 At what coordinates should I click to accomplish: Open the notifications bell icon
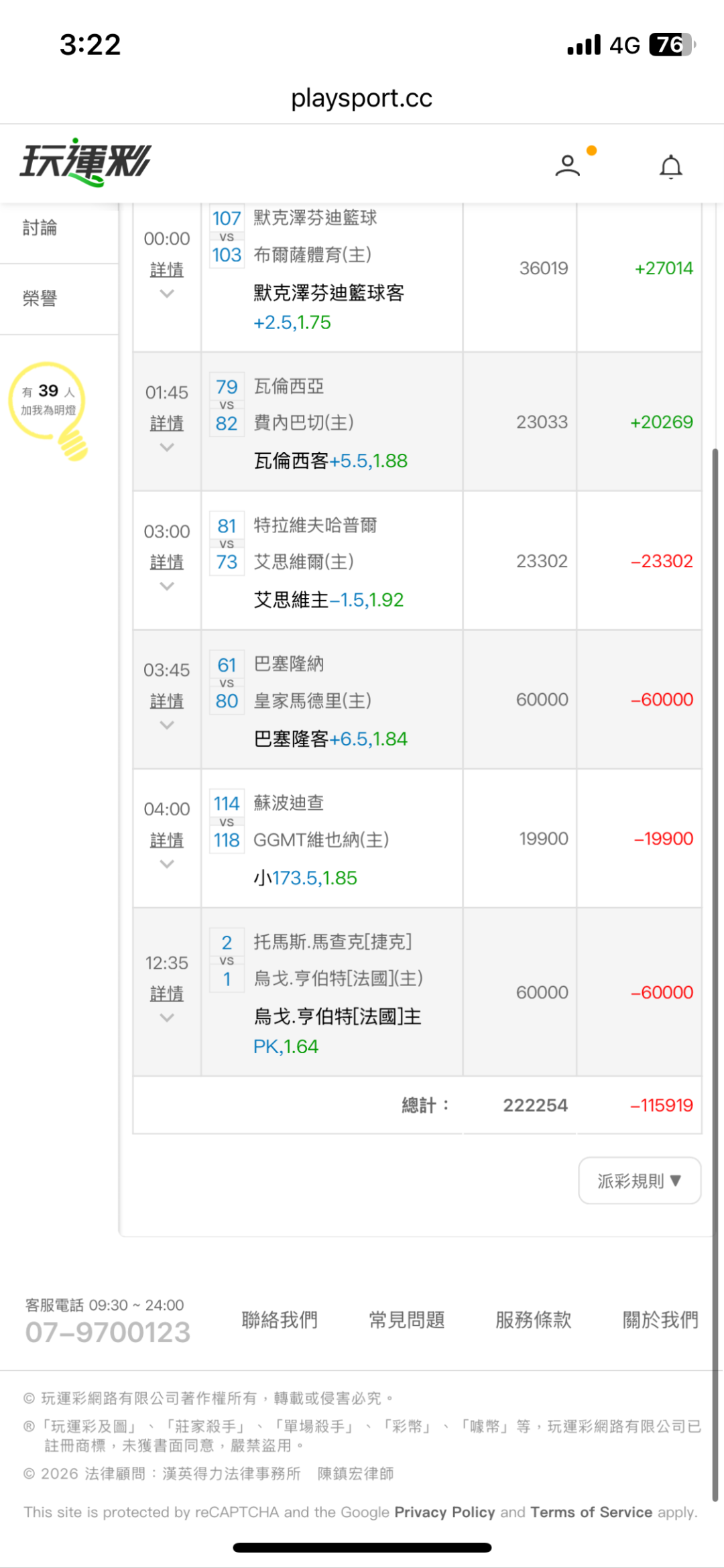[x=670, y=166]
